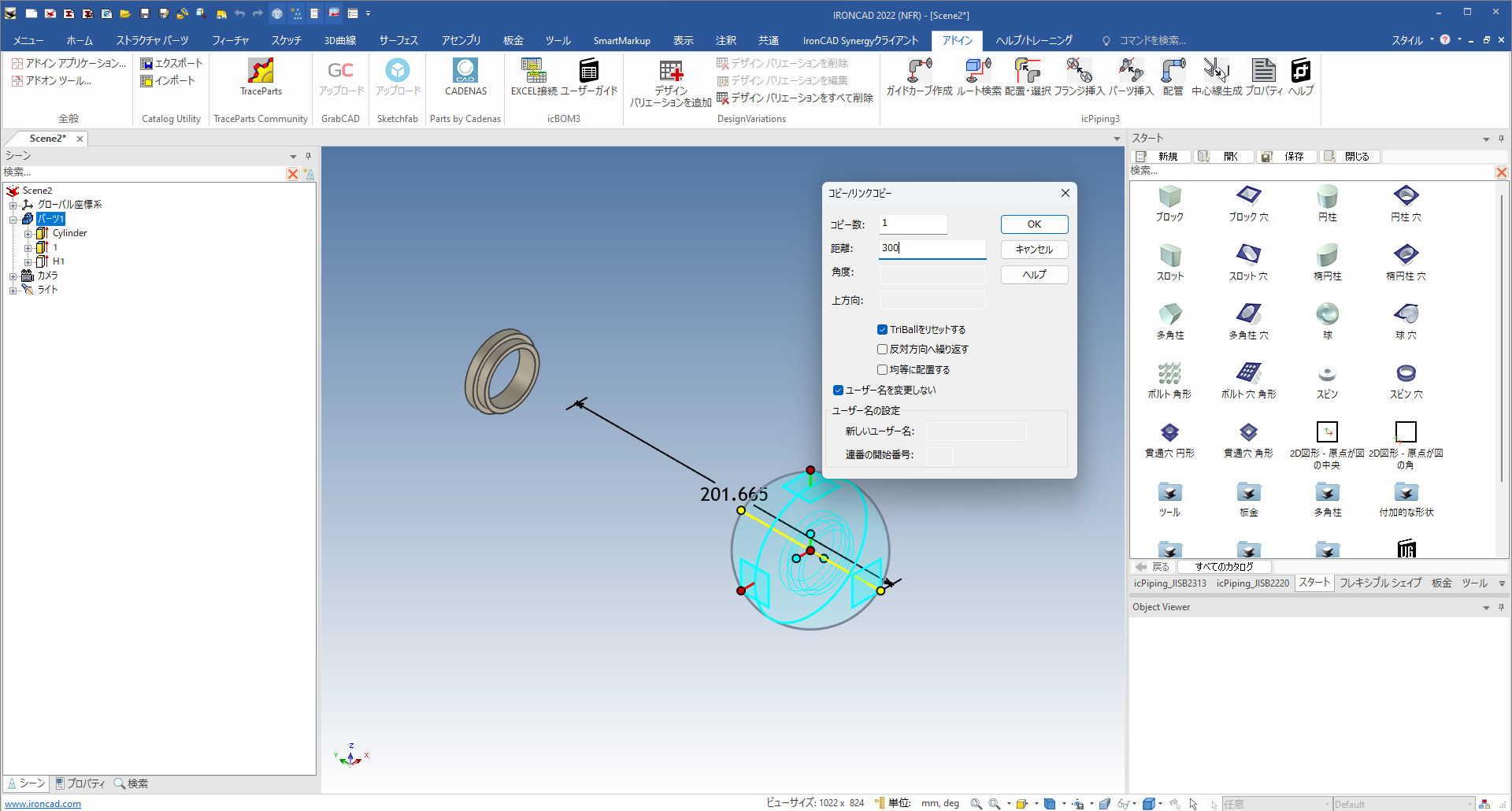Expand the カメラ tree node
The image size is (1512, 811).
click(13, 276)
